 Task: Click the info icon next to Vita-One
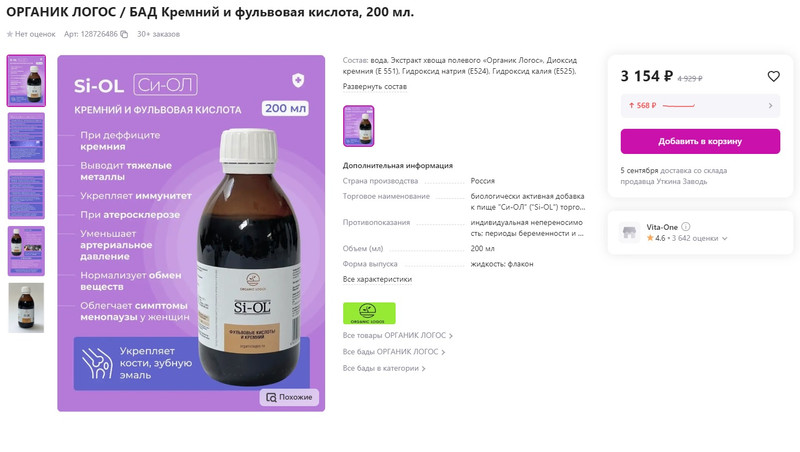pos(686,227)
